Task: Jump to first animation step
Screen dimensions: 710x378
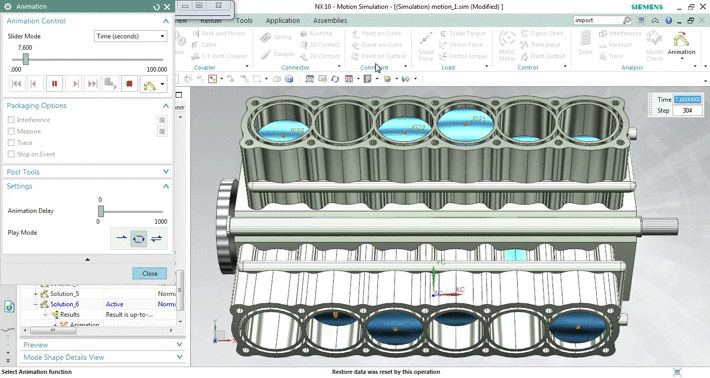Action: click(16, 84)
